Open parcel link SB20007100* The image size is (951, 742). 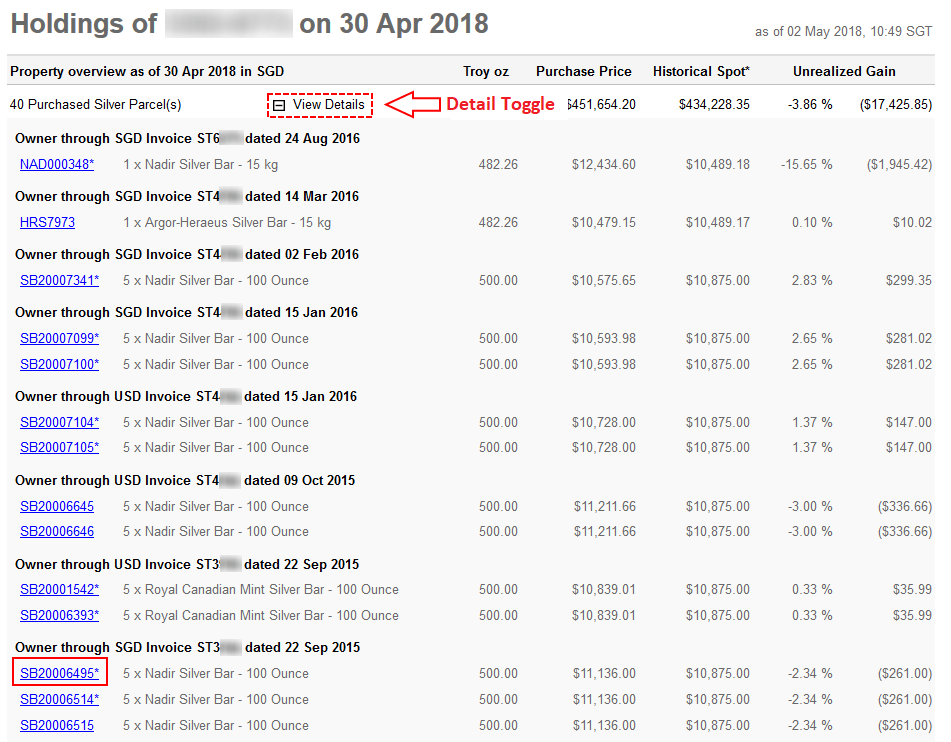coord(59,364)
